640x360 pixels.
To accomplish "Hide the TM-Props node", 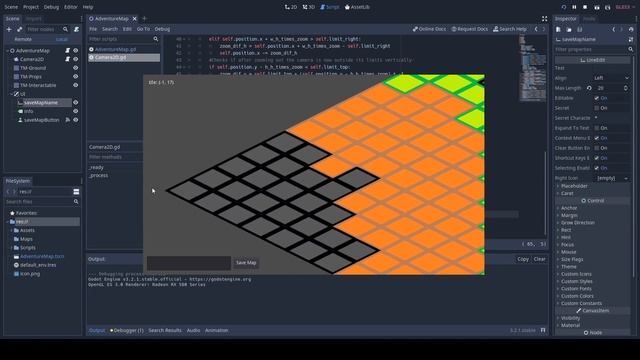I will pos(76,77).
